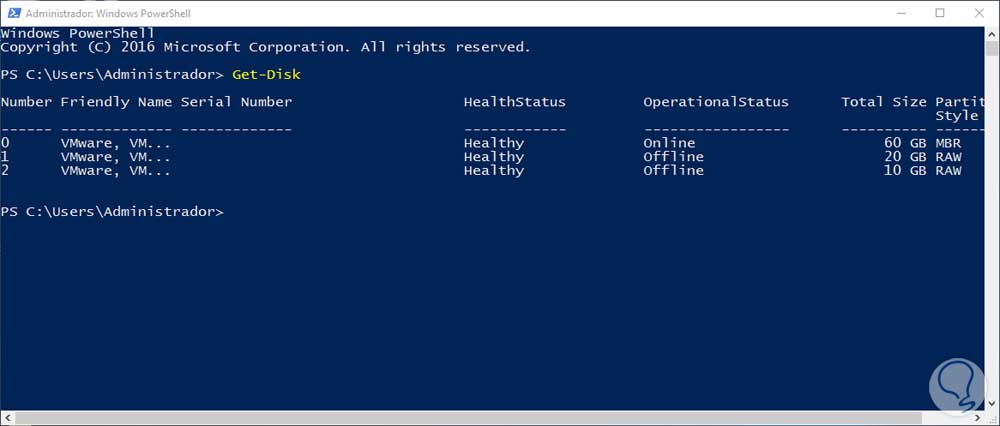Click the horizontal scrollbar left arrow
1000x426 pixels.
tap(7, 418)
